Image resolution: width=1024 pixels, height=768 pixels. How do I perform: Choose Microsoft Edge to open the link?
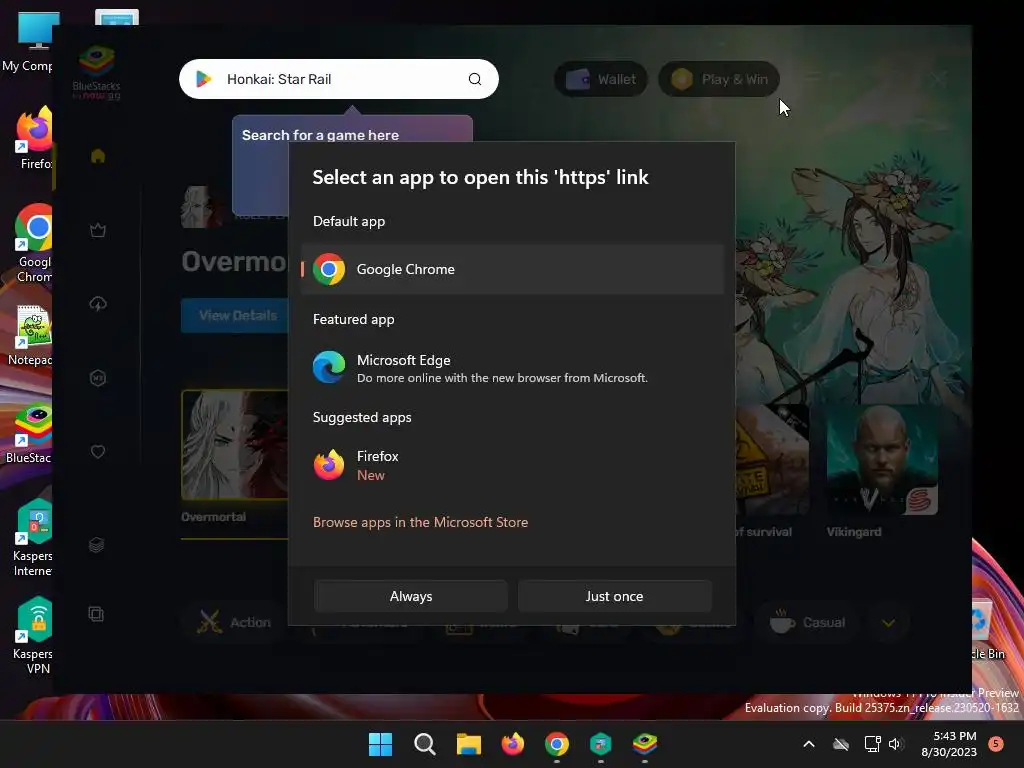pos(513,368)
